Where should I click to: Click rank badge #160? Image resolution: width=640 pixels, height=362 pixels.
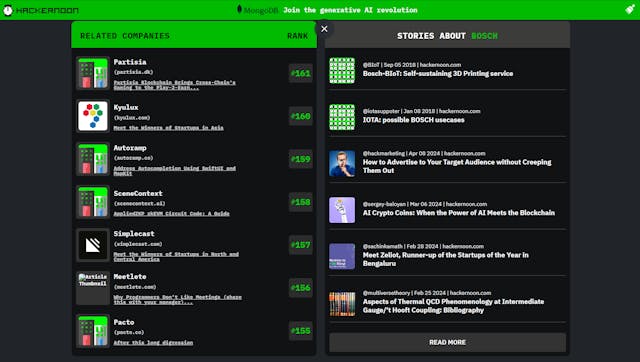coord(301,116)
